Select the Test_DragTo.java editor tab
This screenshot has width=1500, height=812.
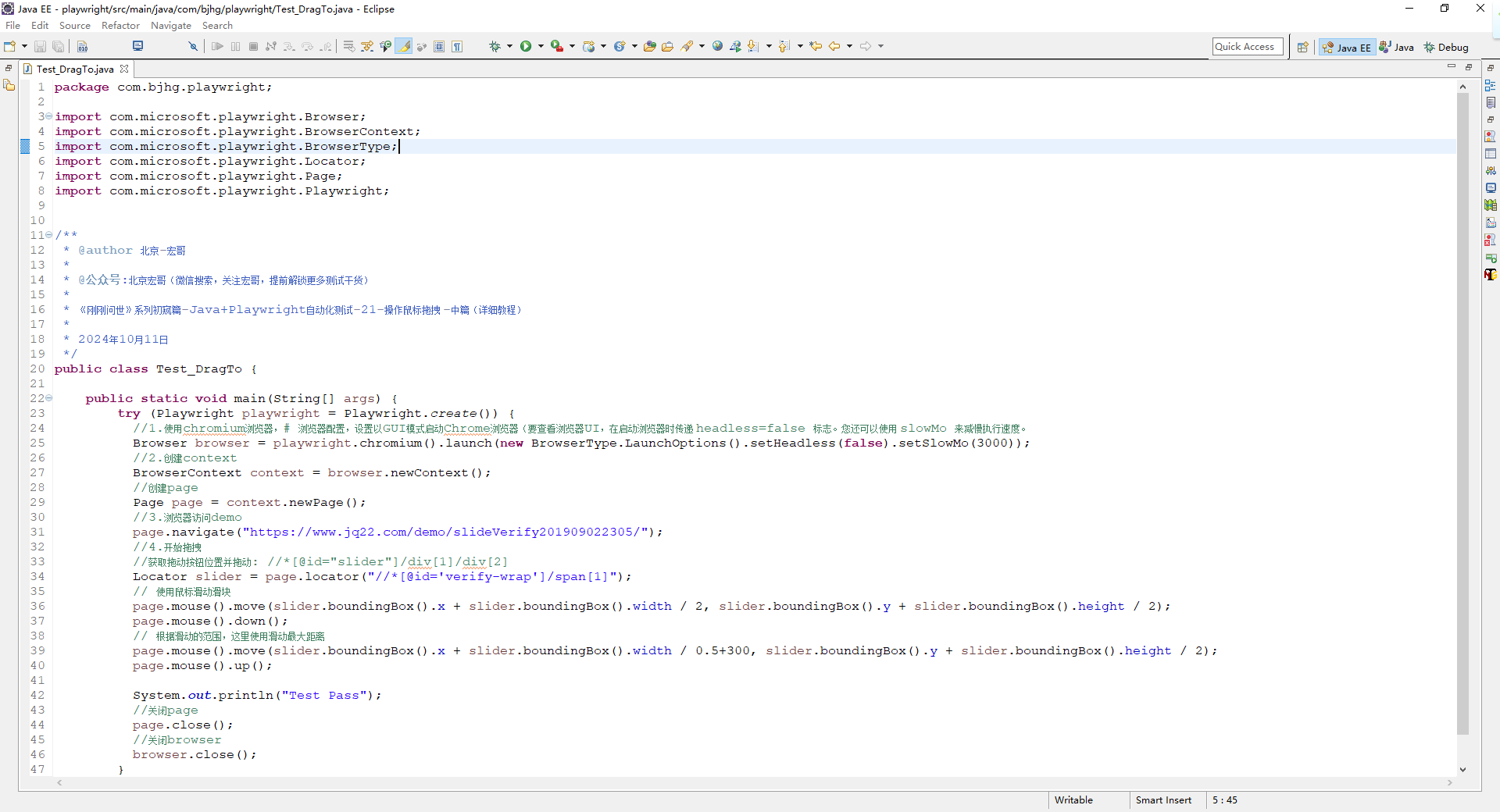(74, 69)
